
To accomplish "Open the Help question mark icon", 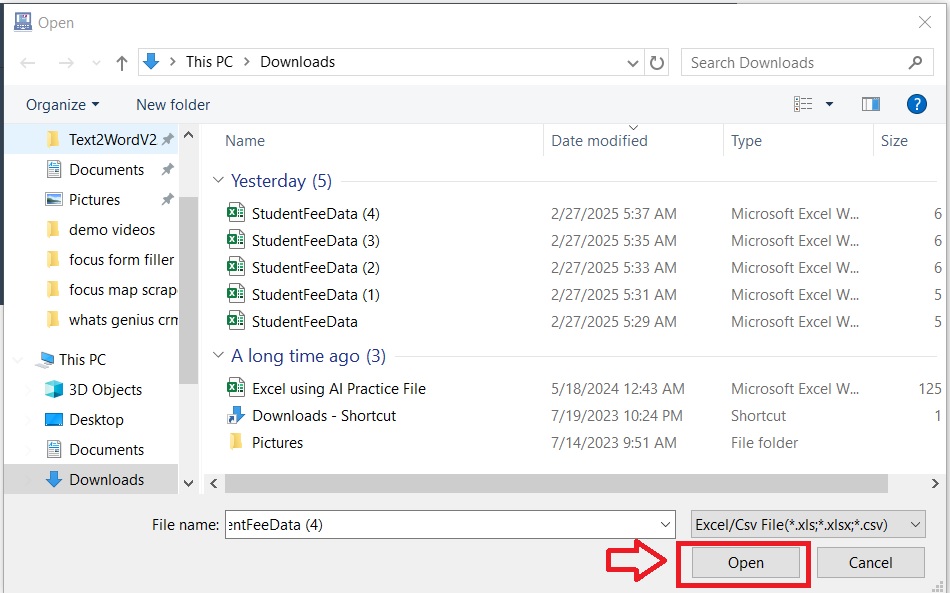I will click(916, 104).
